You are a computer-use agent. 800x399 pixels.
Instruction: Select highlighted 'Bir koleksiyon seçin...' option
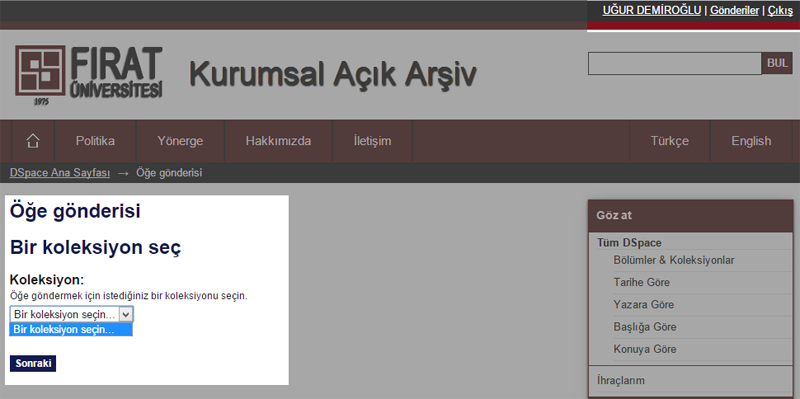pos(71,330)
